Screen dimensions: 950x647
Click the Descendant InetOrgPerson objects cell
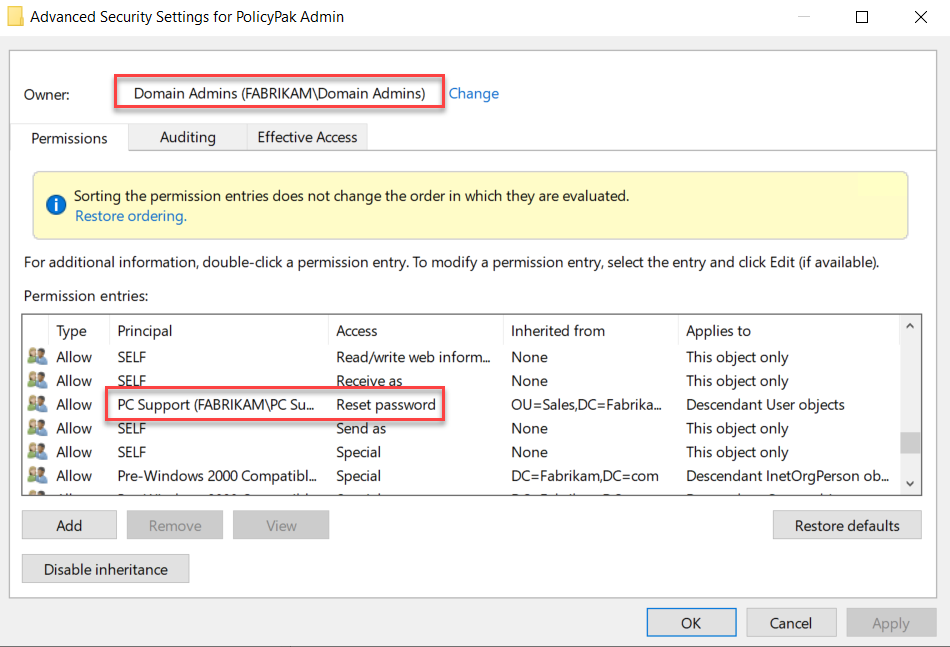[x=788, y=476]
